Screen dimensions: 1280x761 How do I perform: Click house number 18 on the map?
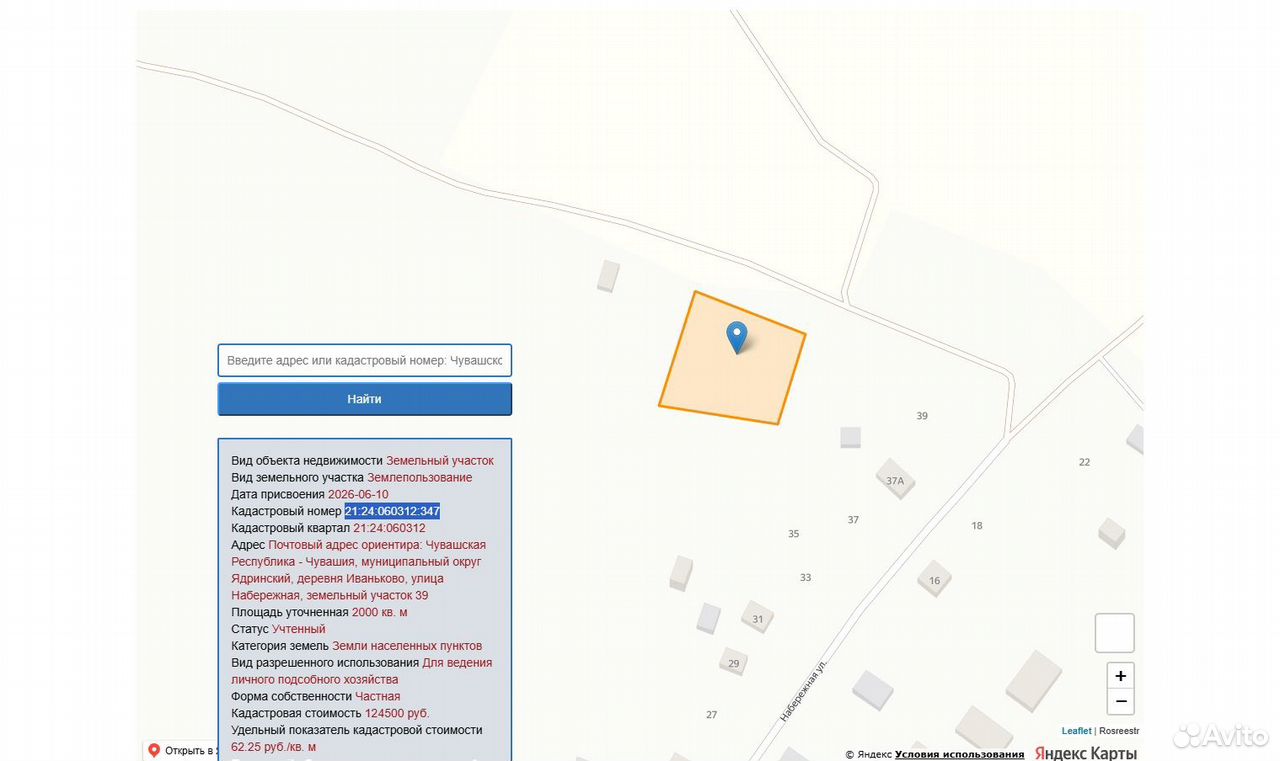[977, 526]
